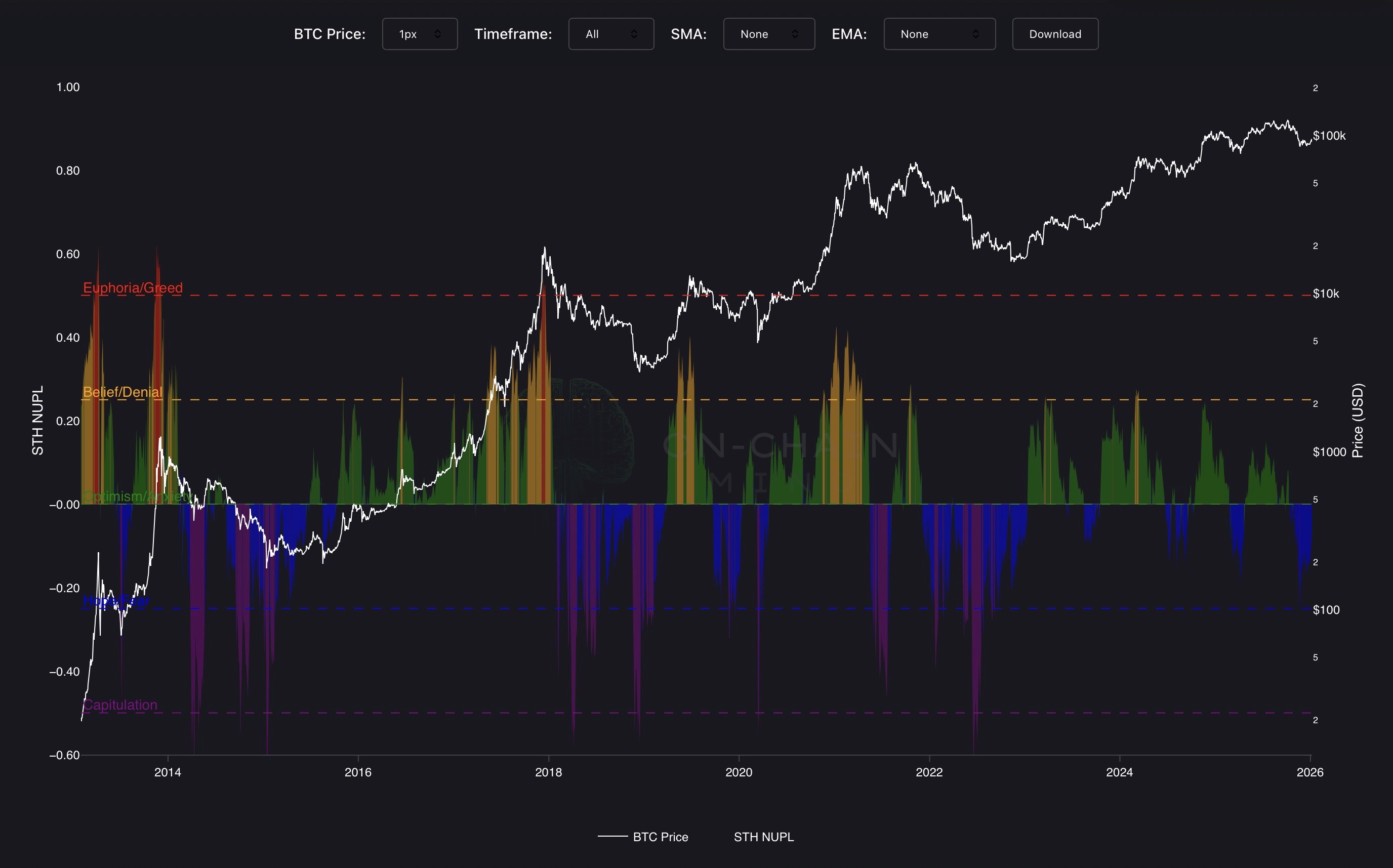The height and width of the screenshot is (868, 1393).
Task: Click the Capitulation threshold label
Action: pyautogui.click(x=120, y=705)
